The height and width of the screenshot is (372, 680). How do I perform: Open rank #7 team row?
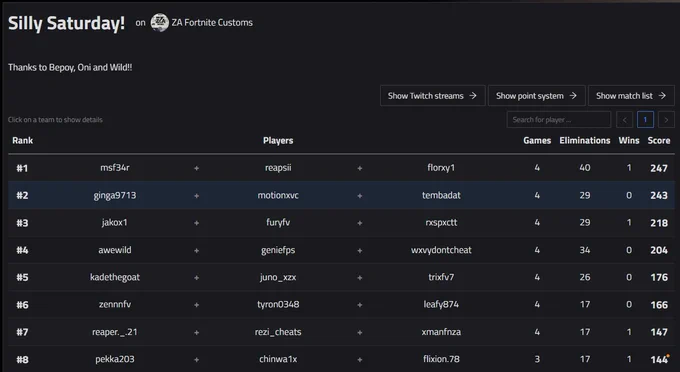coord(341,332)
